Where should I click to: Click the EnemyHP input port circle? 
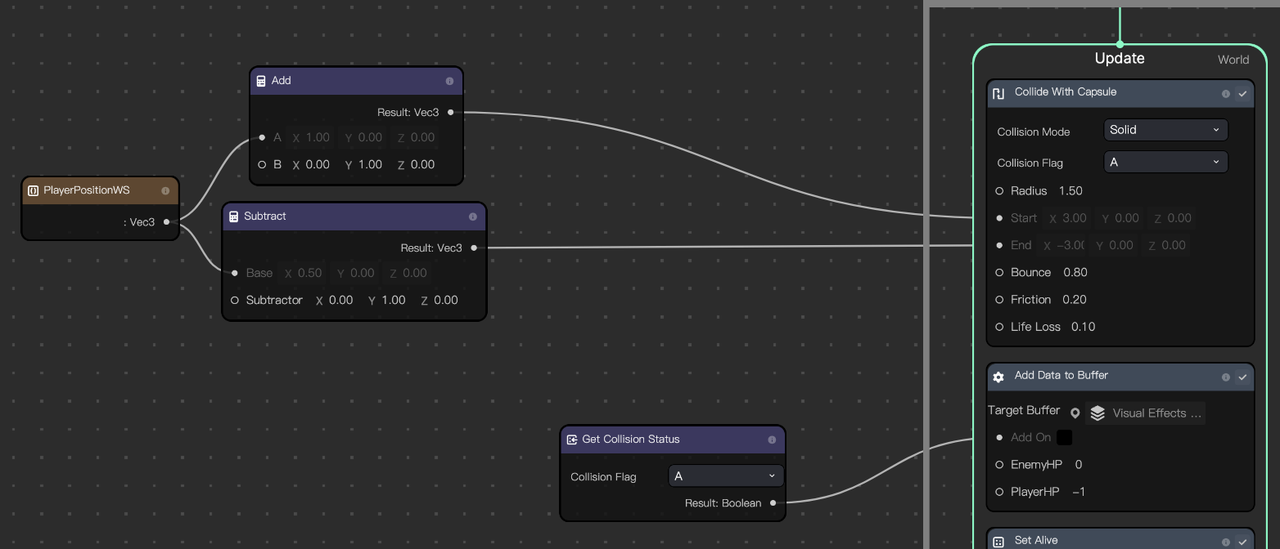click(999, 465)
